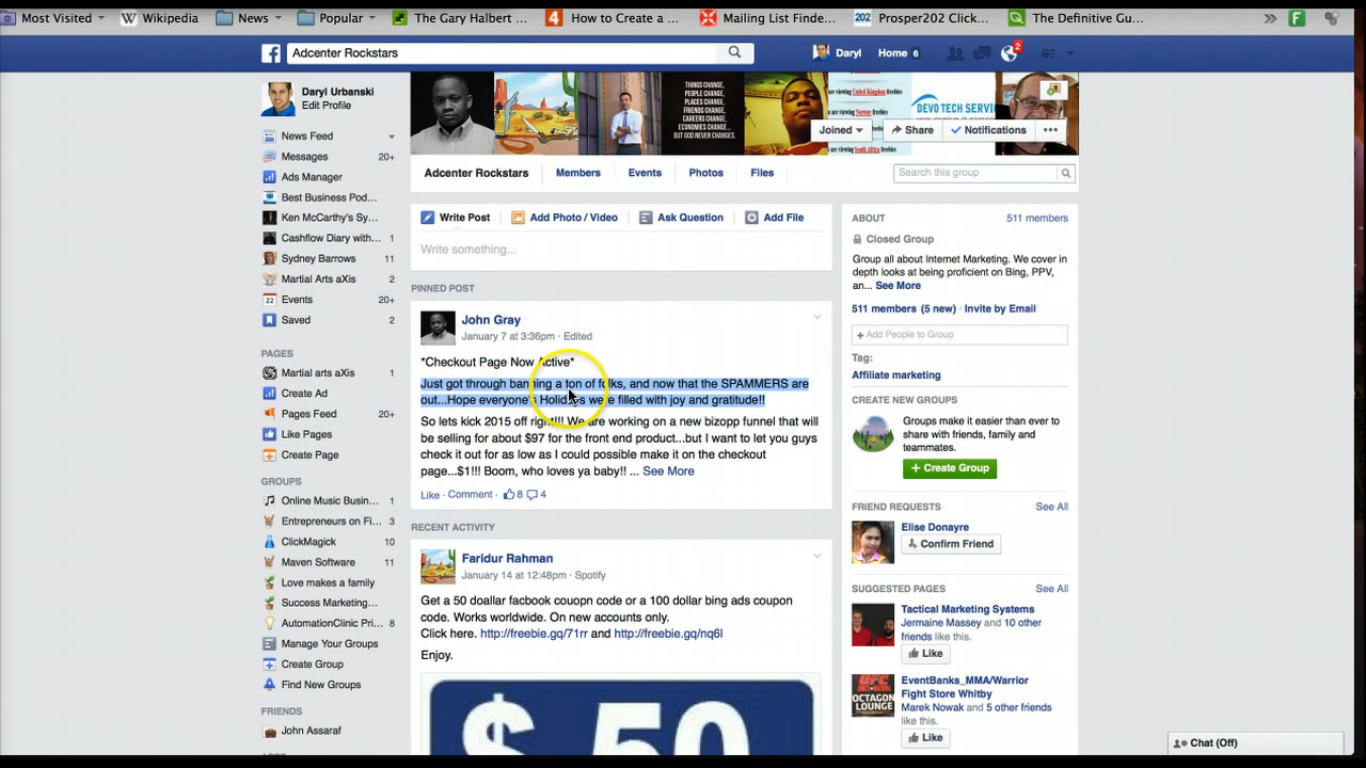Click the Events calendar icon in sidebar

[269, 300]
